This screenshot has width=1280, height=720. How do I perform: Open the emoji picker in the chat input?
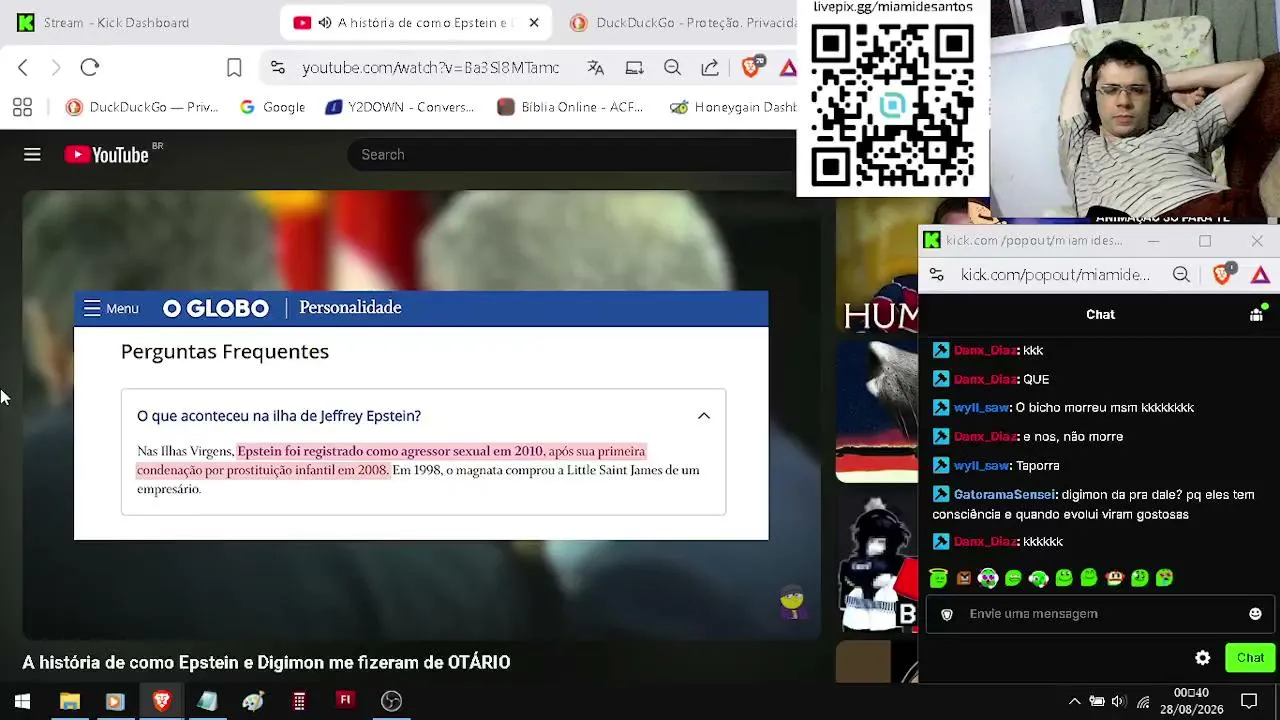1255,614
